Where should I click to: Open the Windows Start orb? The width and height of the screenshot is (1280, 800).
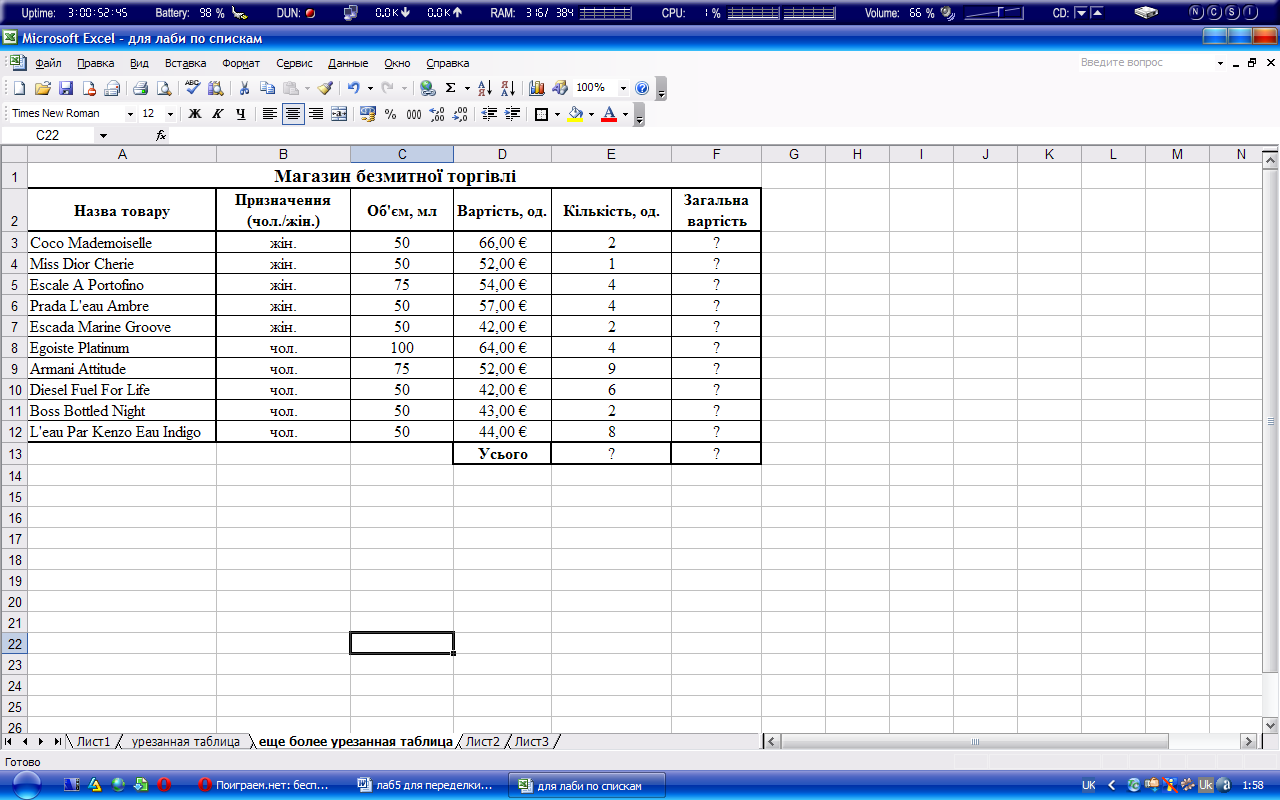click(26, 785)
